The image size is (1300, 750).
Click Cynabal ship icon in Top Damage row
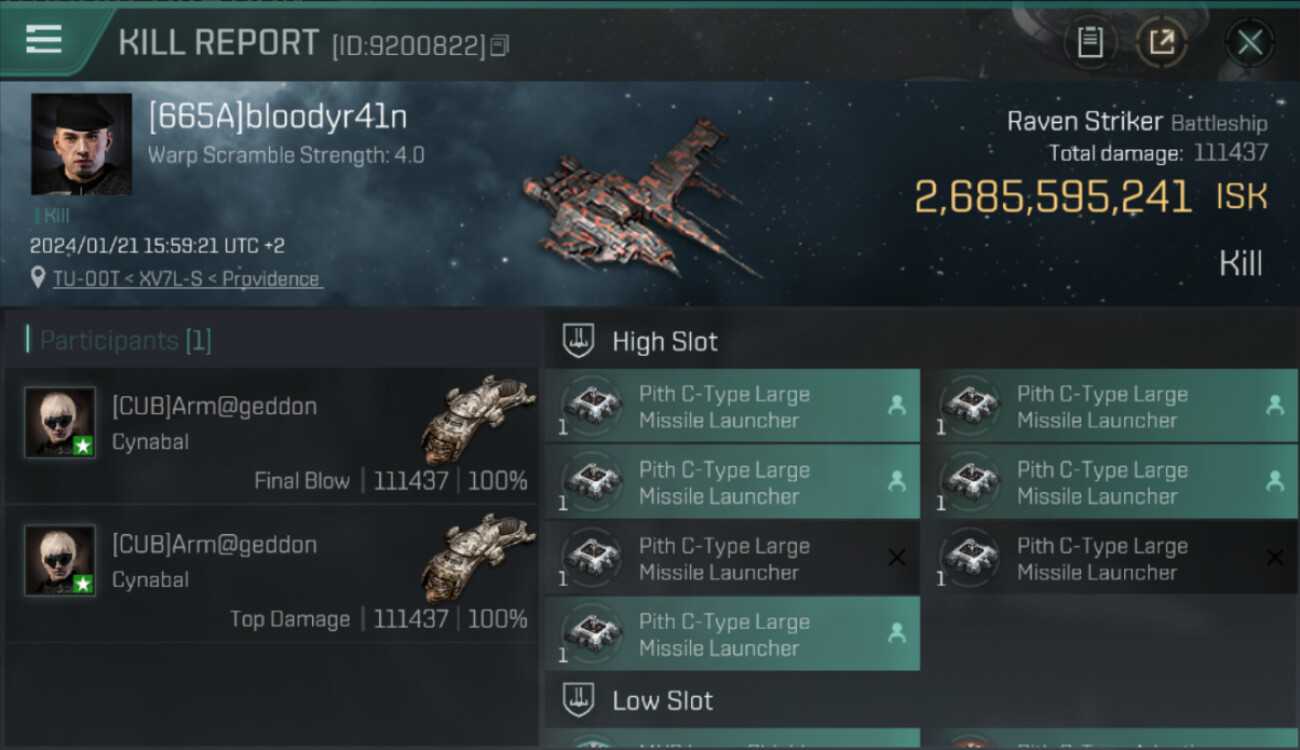tap(478, 556)
